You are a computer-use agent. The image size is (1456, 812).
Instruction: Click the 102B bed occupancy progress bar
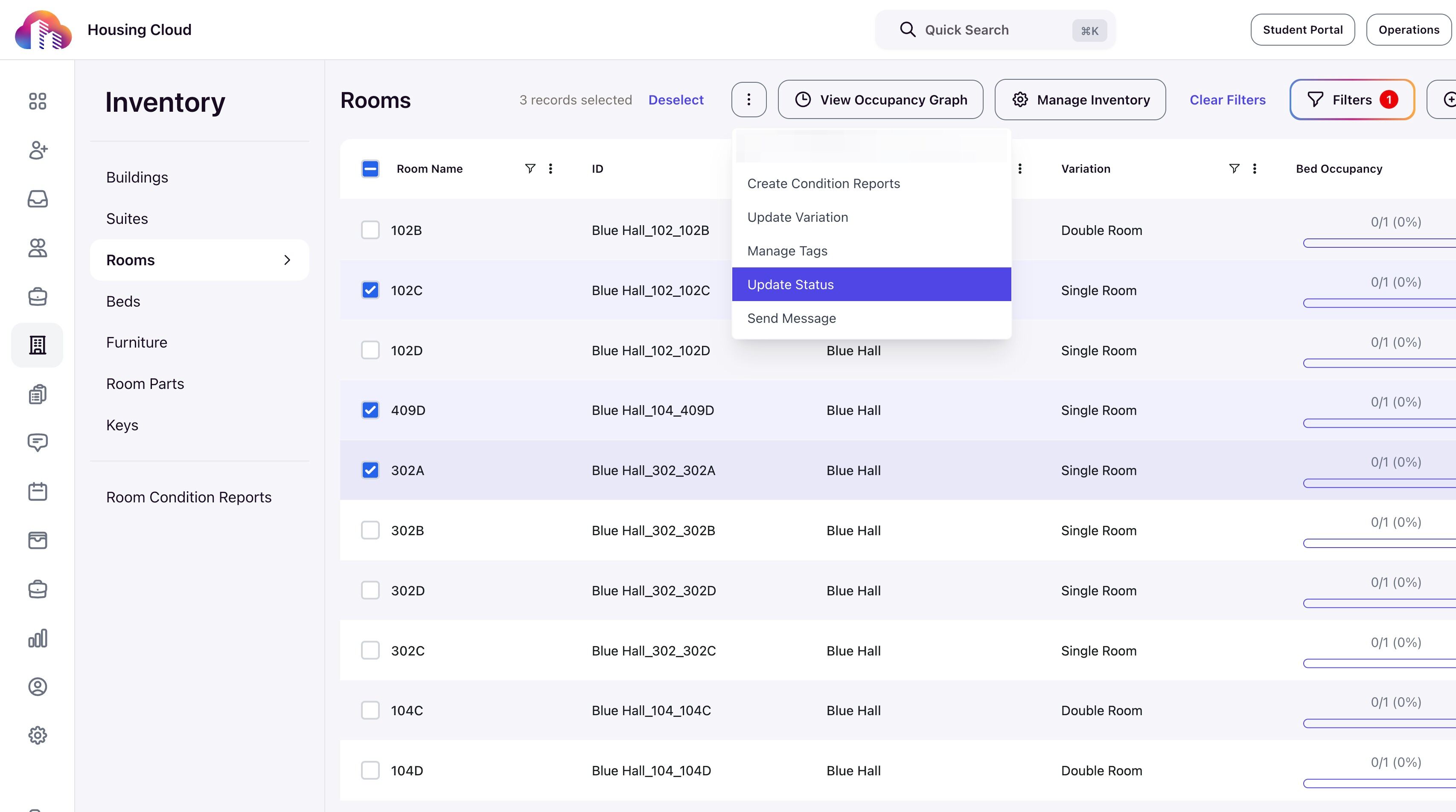(x=1379, y=243)
